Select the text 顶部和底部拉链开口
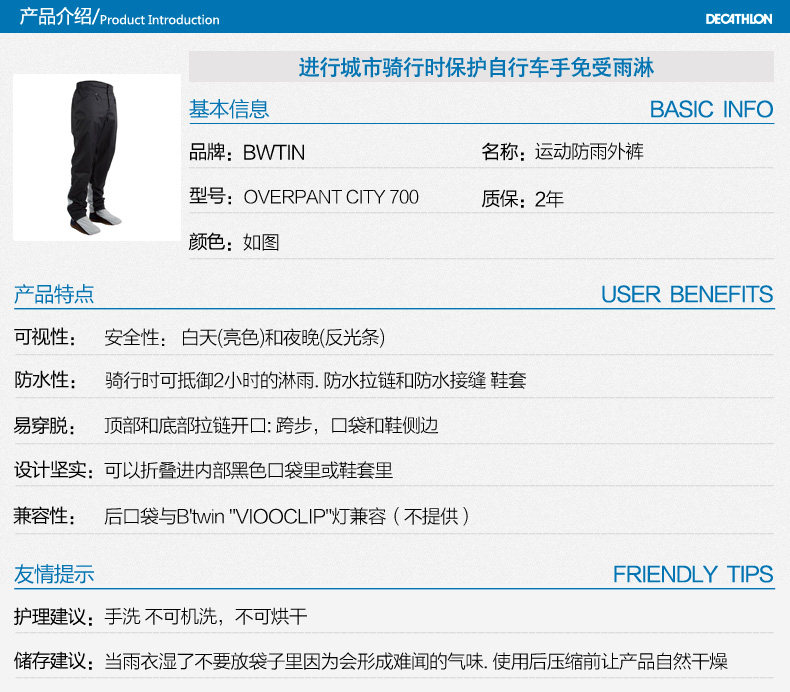The image size is (790, 692). pyautogui.click(x=185, y=425)
